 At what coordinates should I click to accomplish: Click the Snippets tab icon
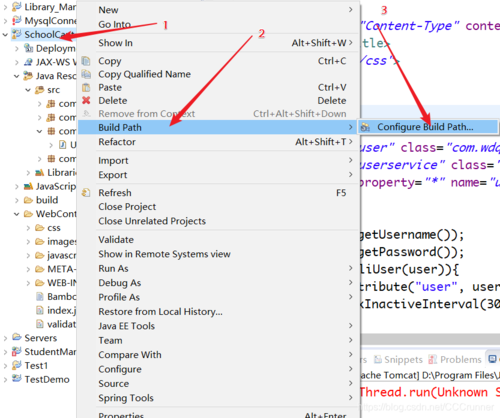pos(378,359)
